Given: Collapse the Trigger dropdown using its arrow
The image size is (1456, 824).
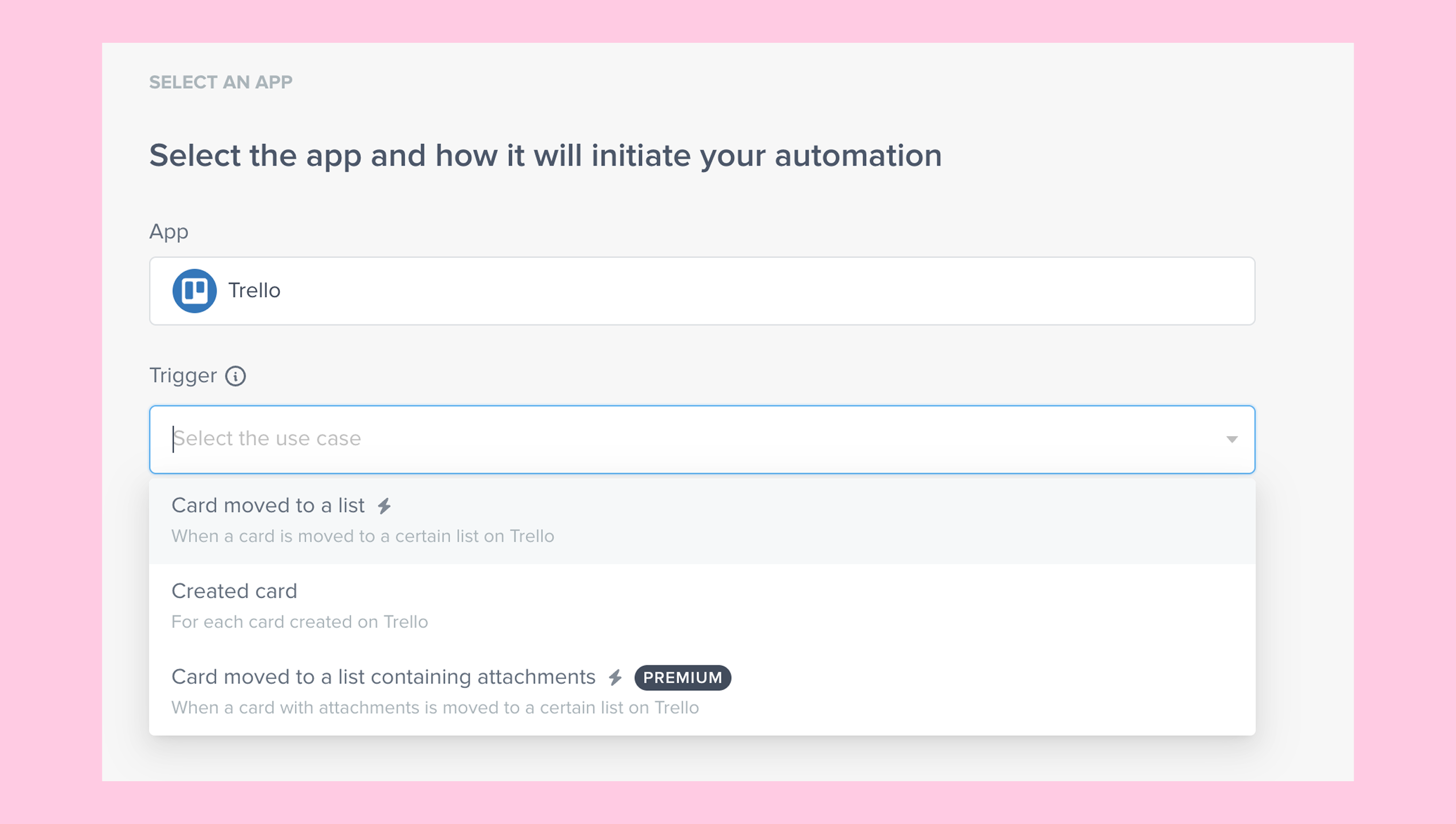Looking at the screenshot, I should pos(1231,440).
